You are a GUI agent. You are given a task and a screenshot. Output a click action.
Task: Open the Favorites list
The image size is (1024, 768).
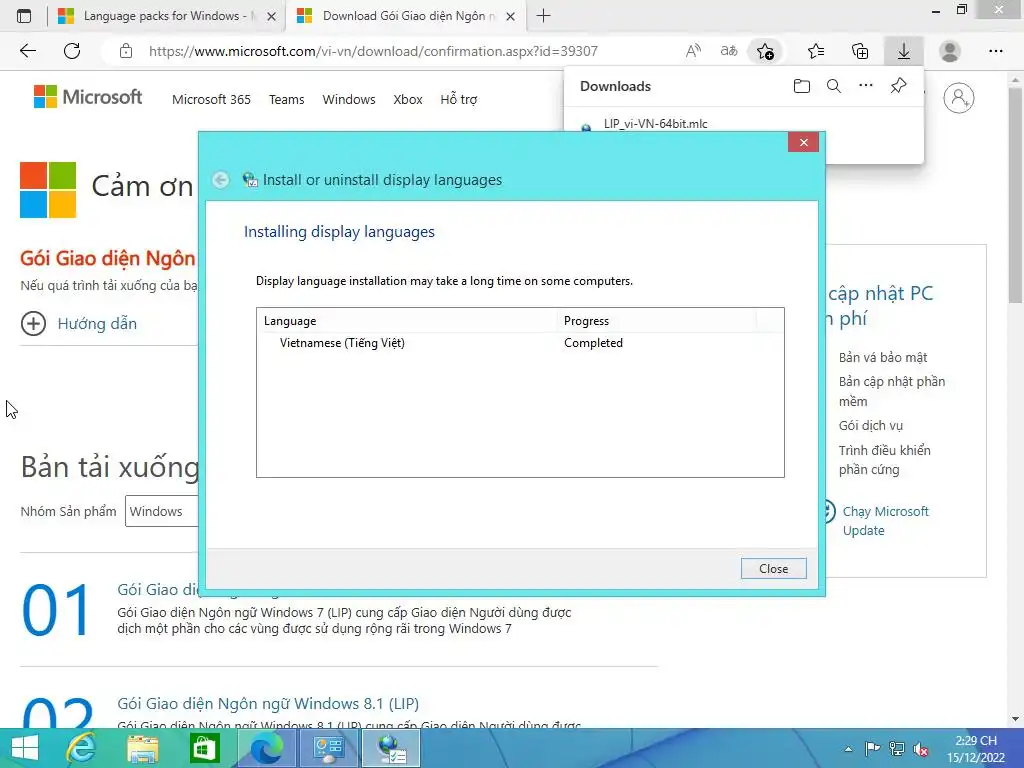point(816,51)
